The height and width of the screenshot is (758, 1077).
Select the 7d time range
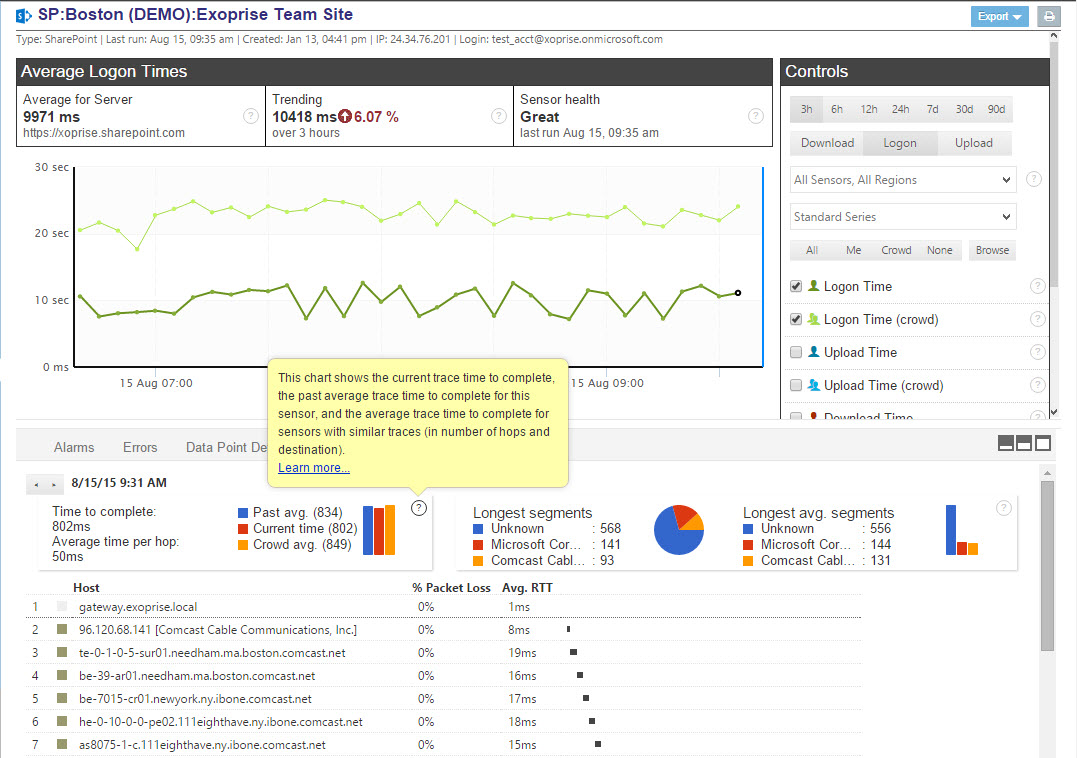tap(932, 109)
